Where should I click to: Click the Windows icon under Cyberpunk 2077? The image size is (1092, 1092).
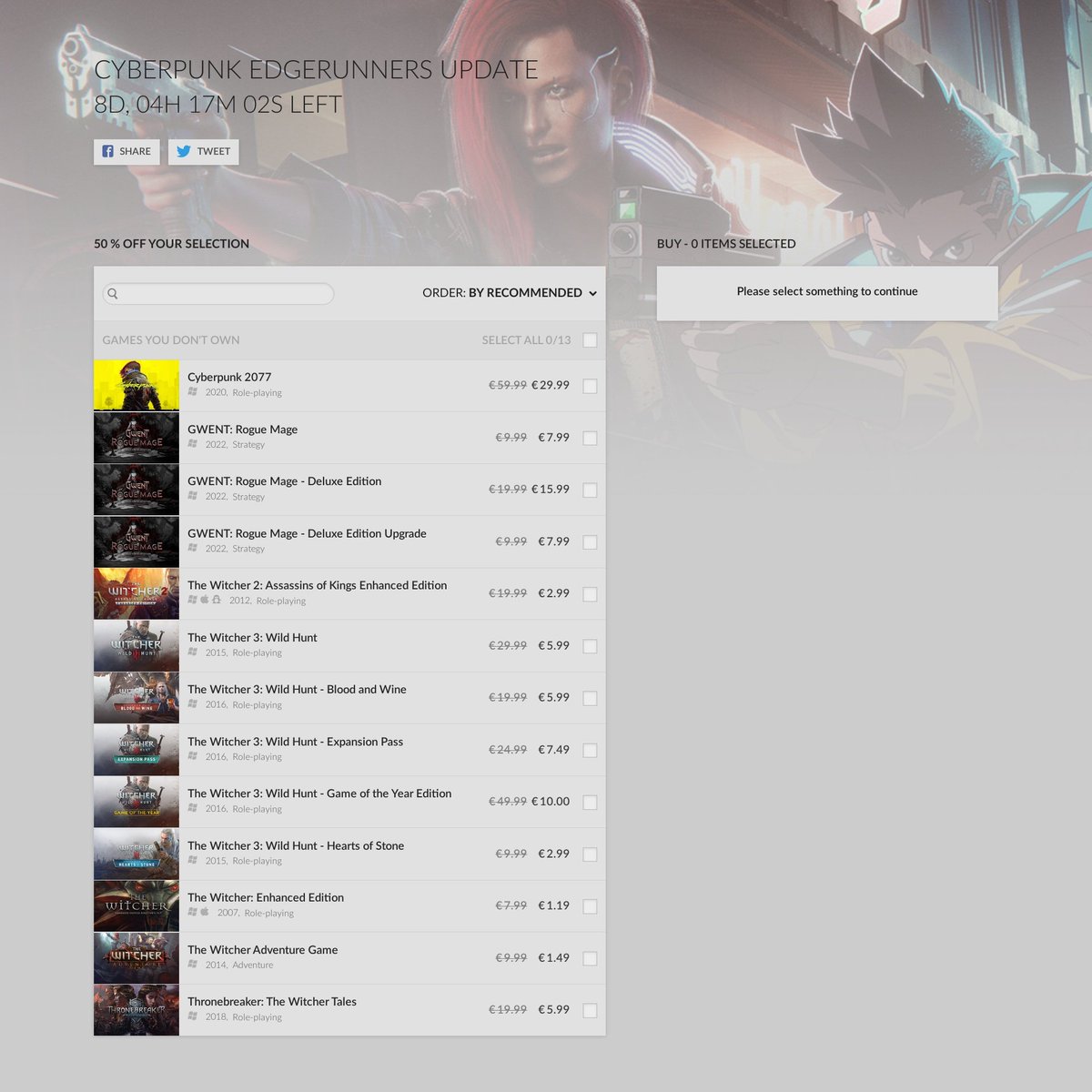(192, 391)
